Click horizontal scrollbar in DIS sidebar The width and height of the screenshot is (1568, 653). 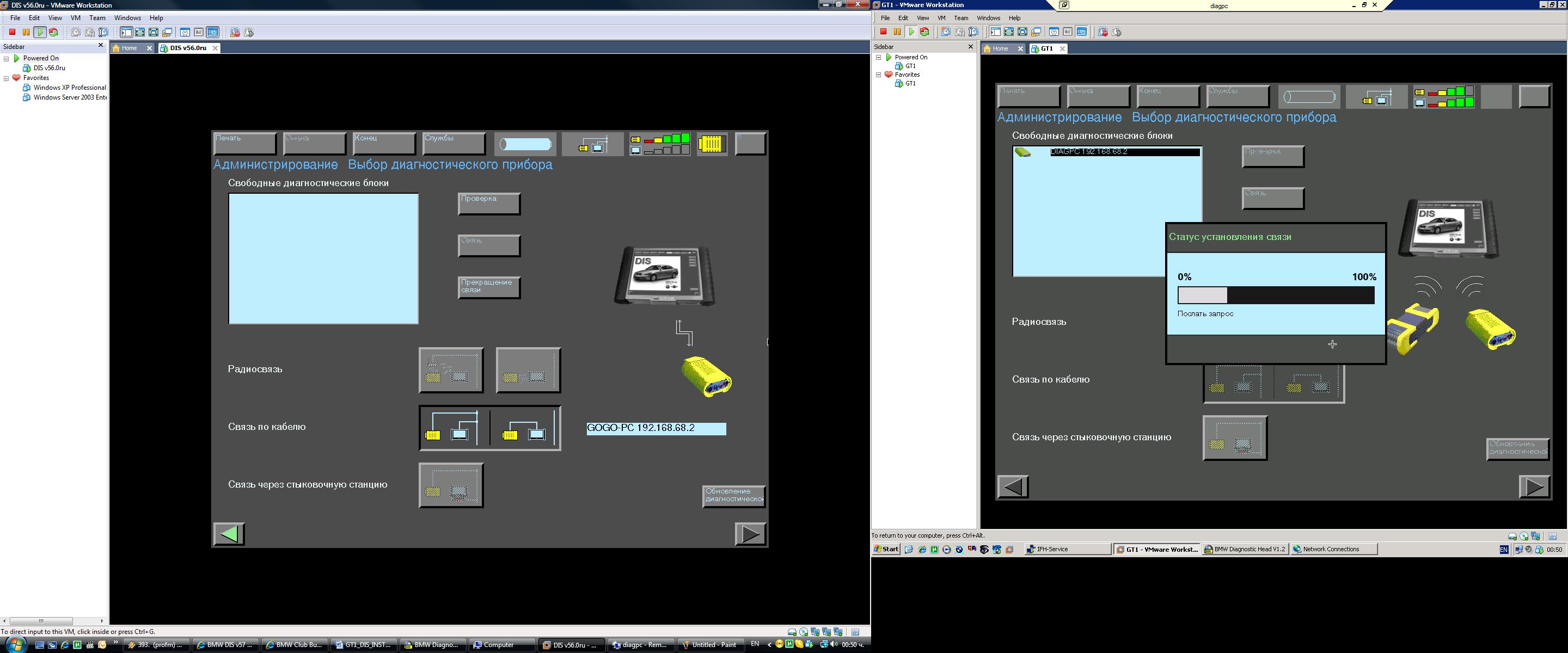pos(41,621)
